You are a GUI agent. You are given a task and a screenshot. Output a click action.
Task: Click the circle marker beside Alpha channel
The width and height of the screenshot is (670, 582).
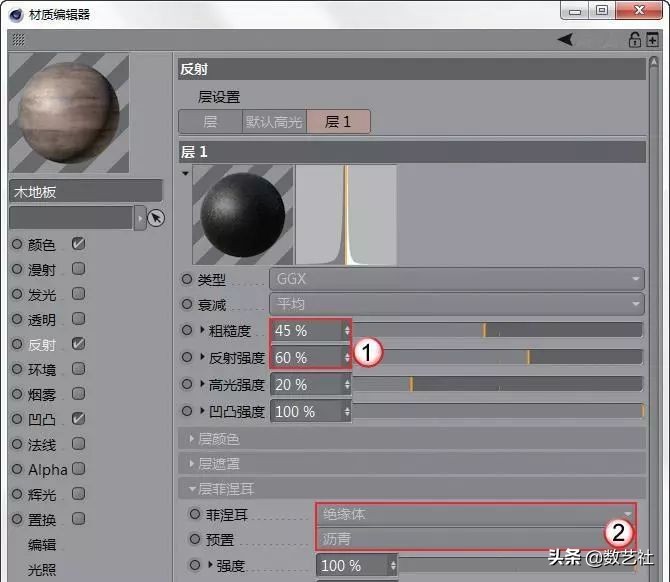coord(17,469)
